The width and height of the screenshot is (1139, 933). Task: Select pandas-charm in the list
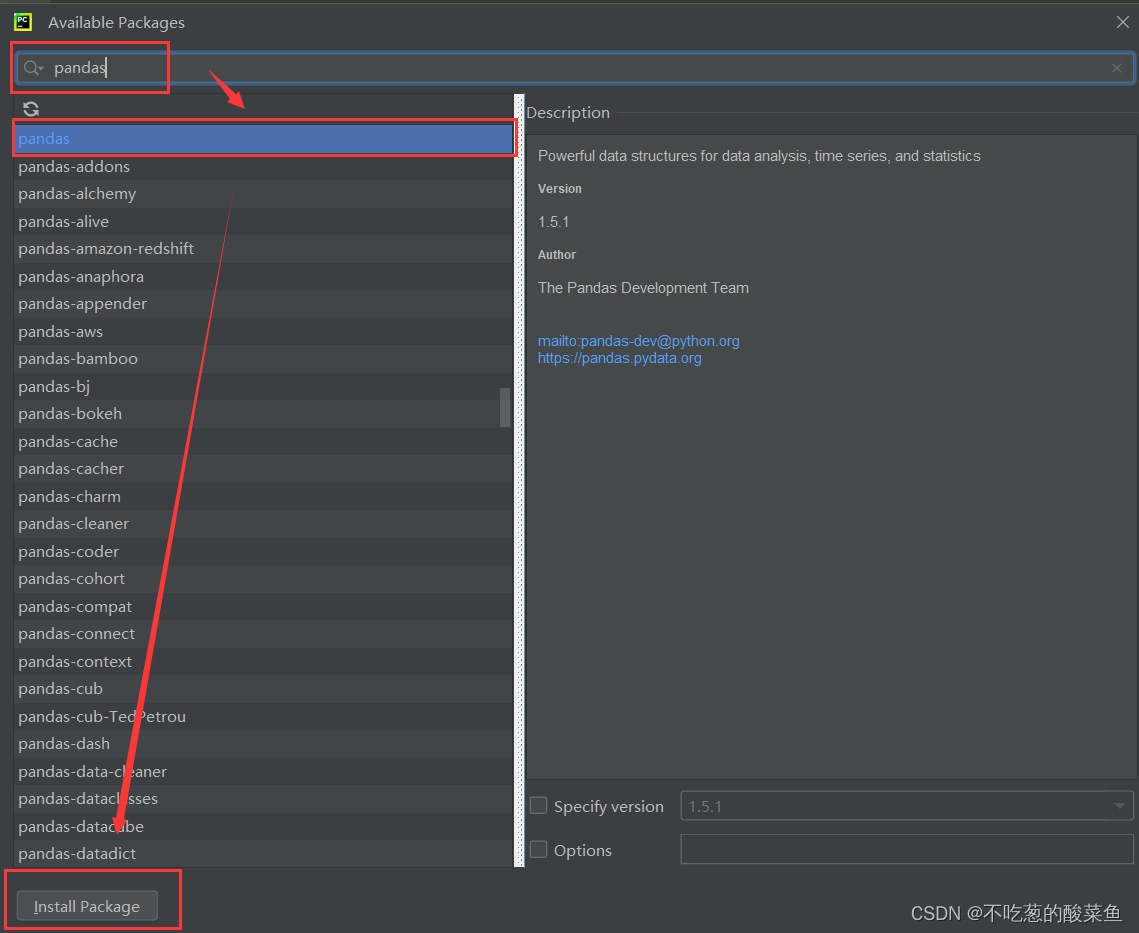tap(263, 496)
